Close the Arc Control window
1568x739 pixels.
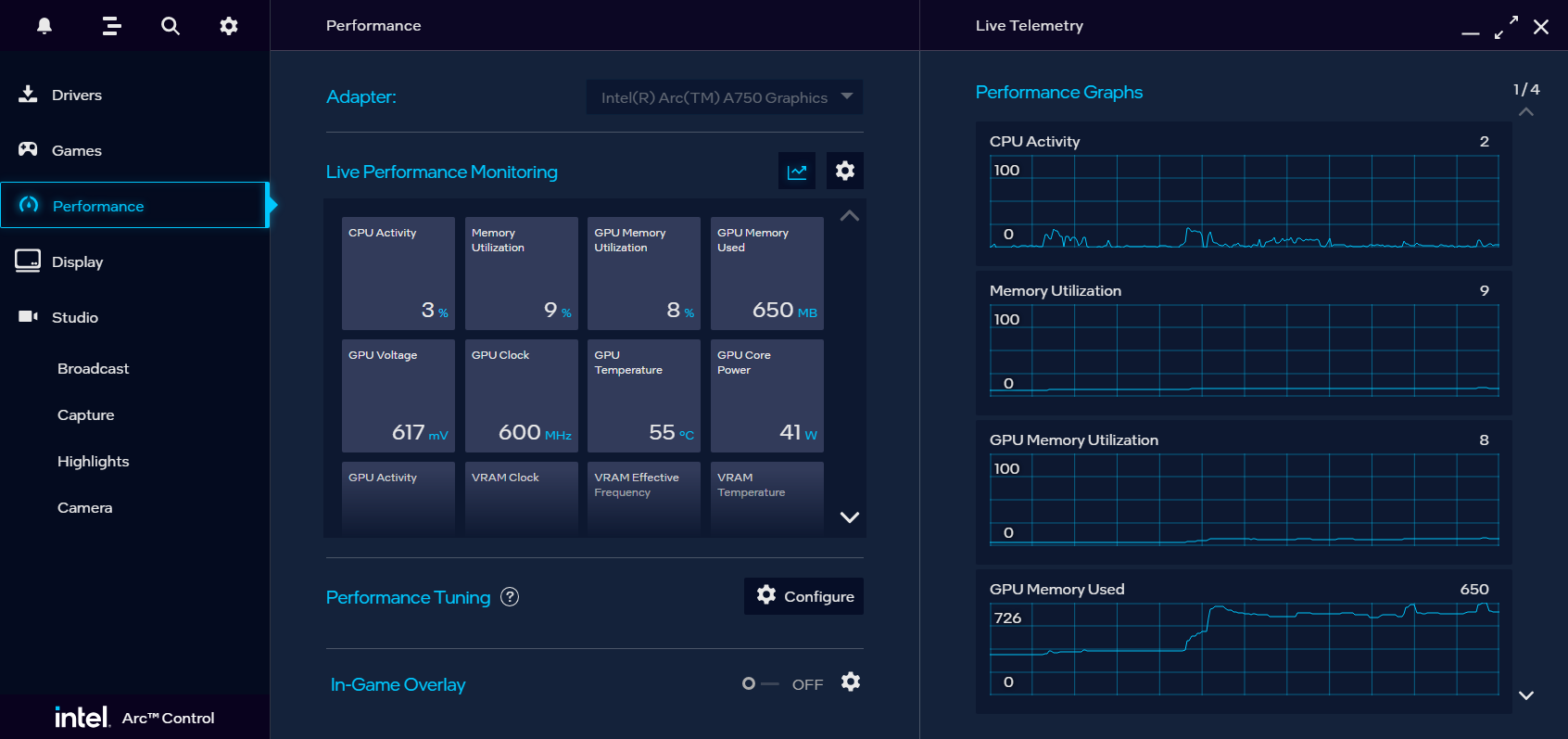pos(1541,27)
